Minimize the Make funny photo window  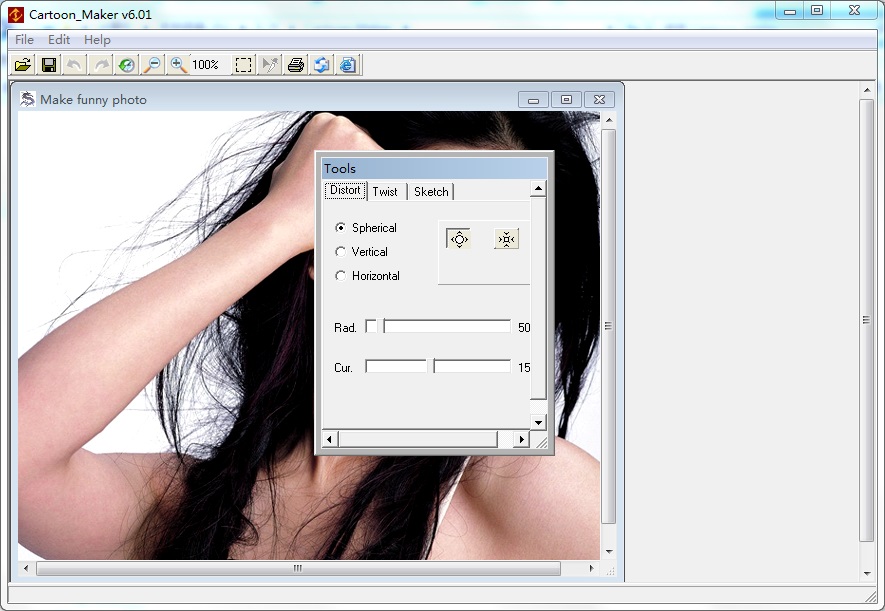click(533, 100)
